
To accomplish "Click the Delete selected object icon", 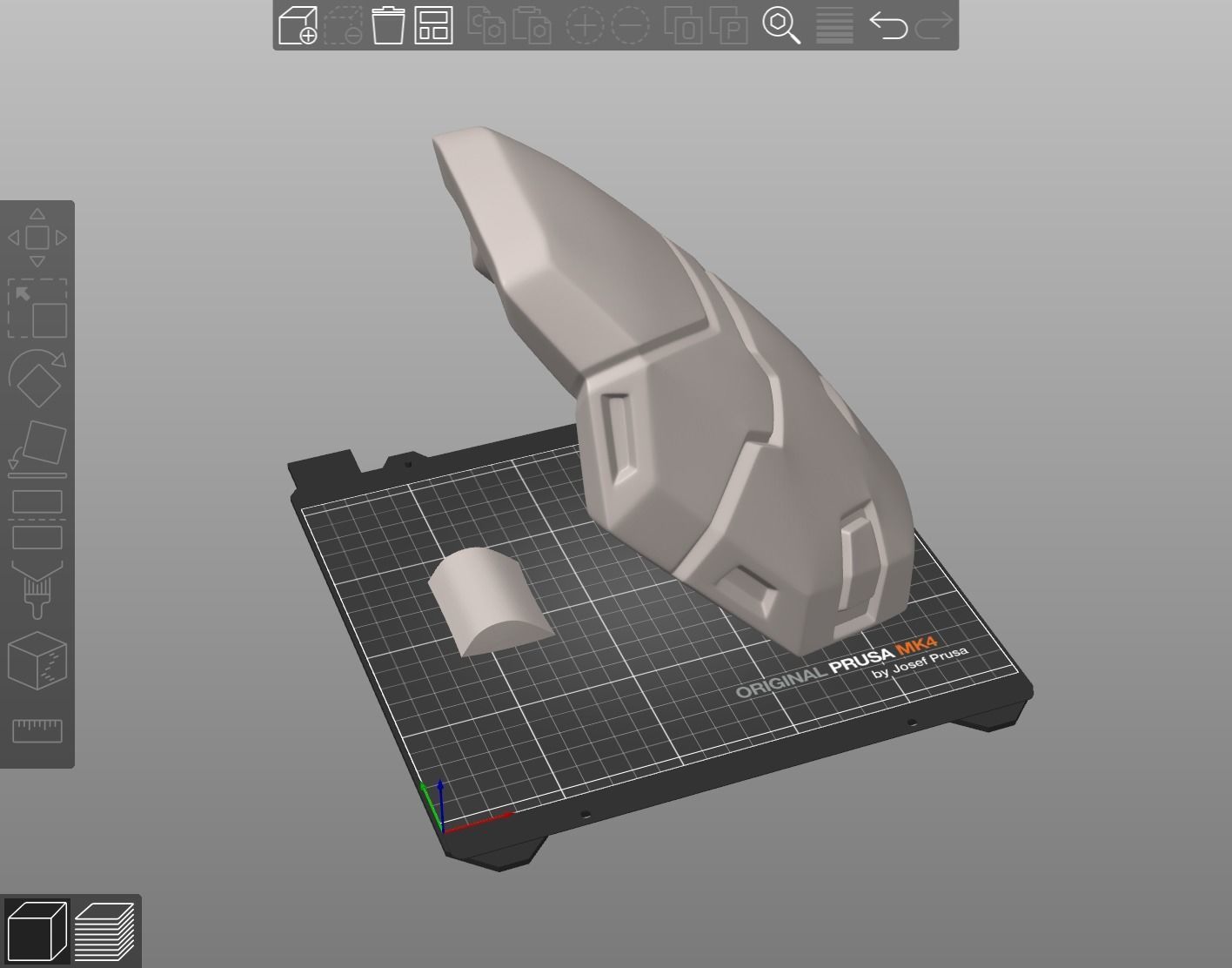I will pos(343,25).
